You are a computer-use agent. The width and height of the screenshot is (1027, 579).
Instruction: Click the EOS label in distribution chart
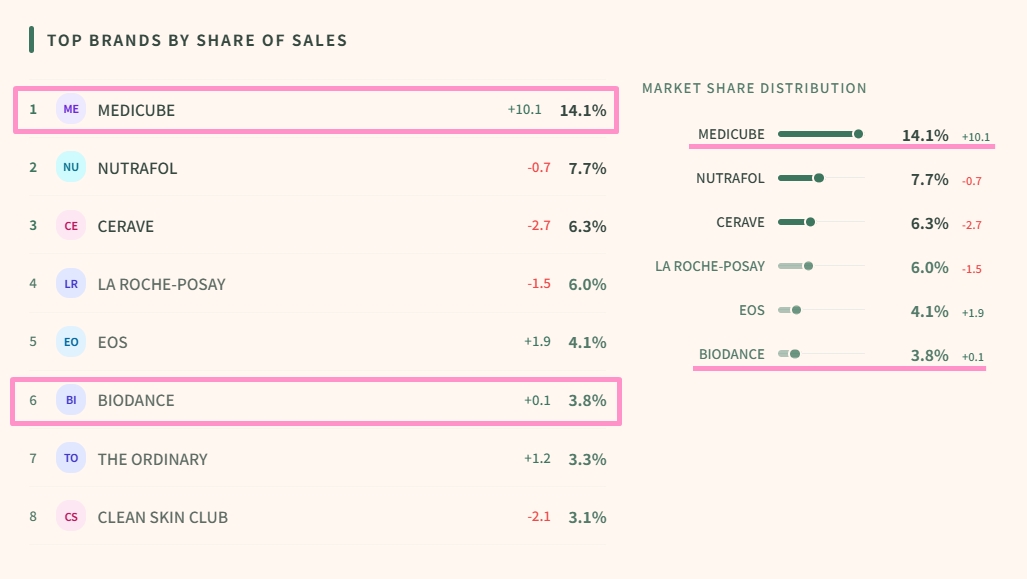[x=752, y=310]
